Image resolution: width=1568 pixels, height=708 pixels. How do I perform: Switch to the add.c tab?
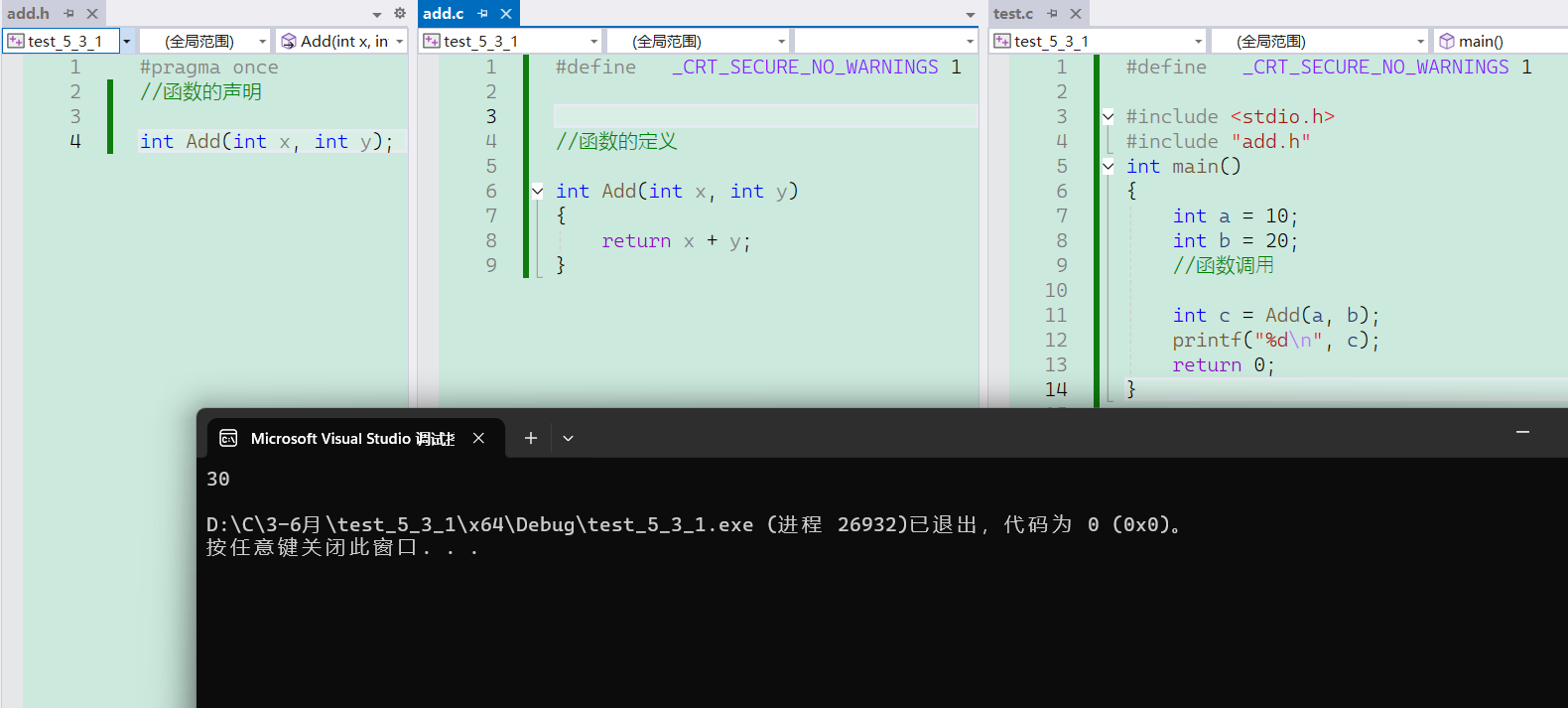point(443,14)
